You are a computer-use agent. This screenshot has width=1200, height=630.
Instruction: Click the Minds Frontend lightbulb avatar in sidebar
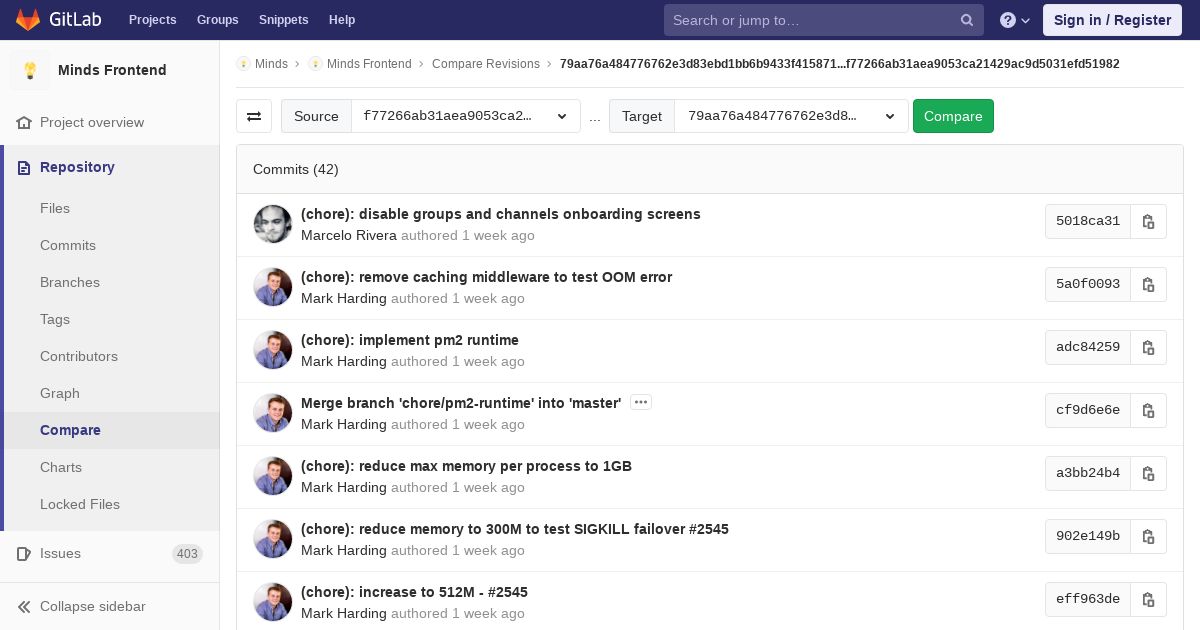[30, 70]
